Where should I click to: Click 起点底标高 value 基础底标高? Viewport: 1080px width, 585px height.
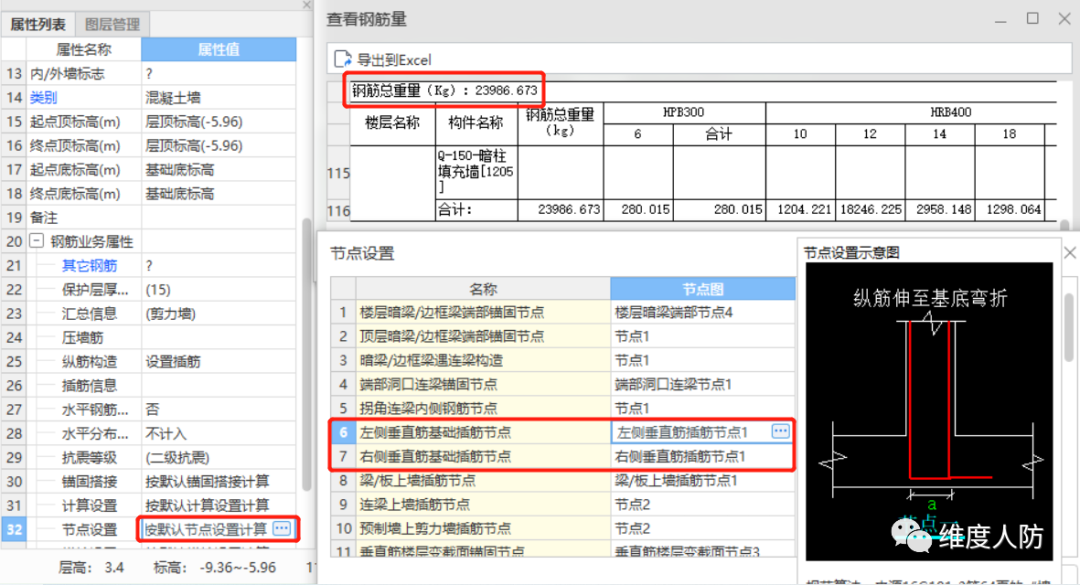(219, 170)
